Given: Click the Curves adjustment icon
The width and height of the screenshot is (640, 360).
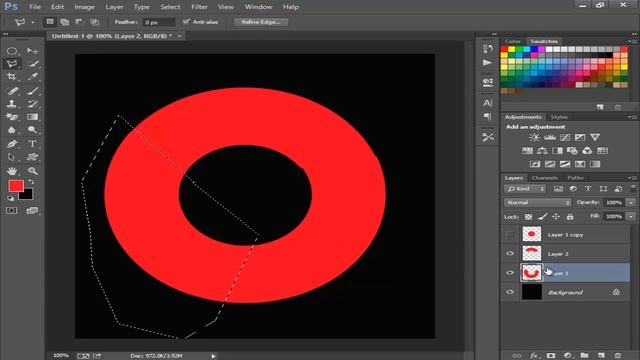Looking at the screenshot, I should coord(565,138).
